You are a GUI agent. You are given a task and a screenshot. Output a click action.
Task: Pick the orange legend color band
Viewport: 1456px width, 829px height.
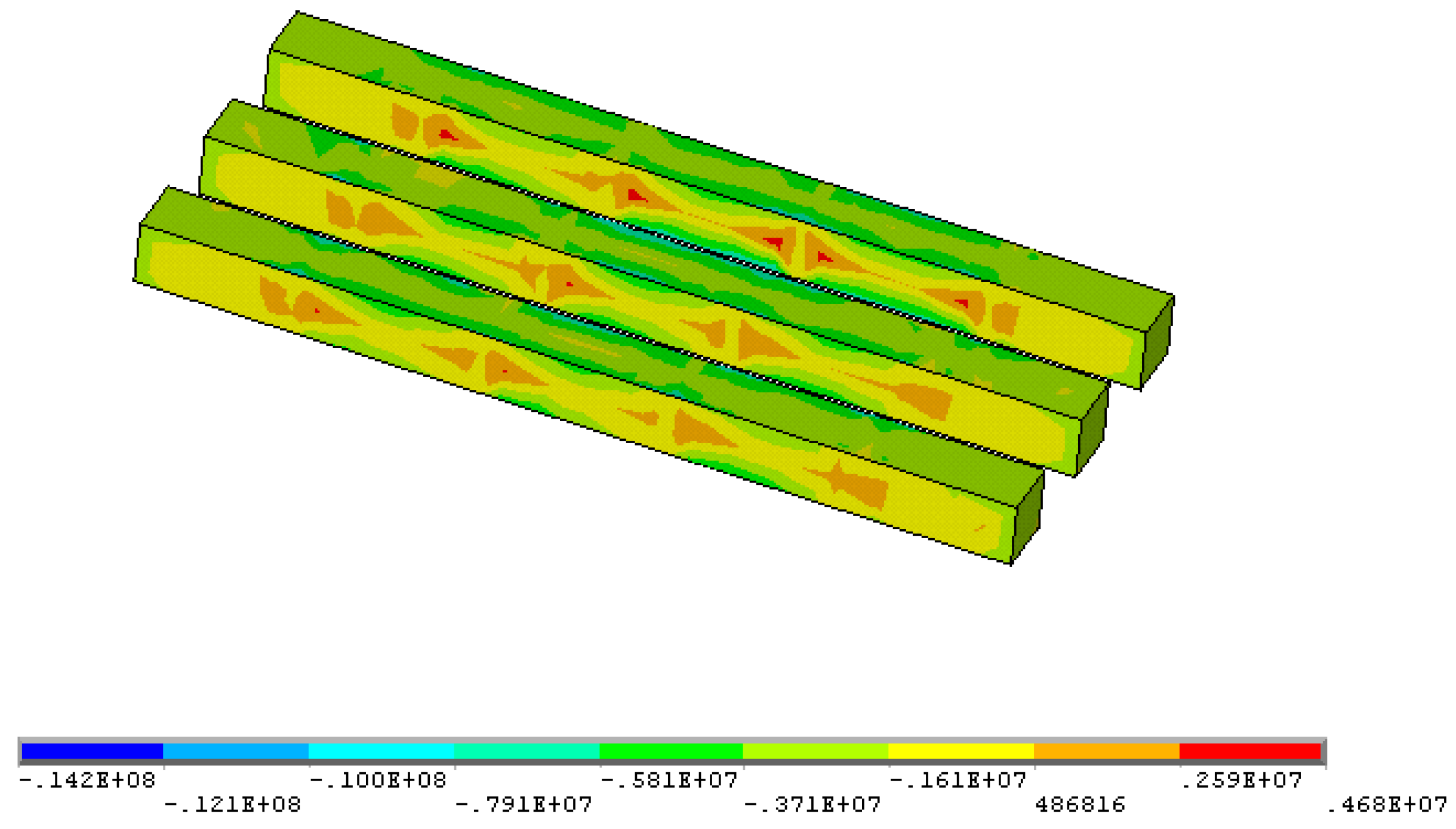click(1106, 751)
